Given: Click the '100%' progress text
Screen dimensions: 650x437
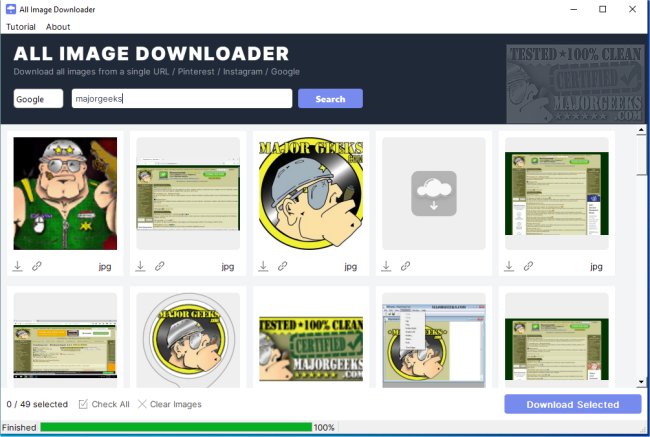Looking at the screenshot, I should point(324,427).
